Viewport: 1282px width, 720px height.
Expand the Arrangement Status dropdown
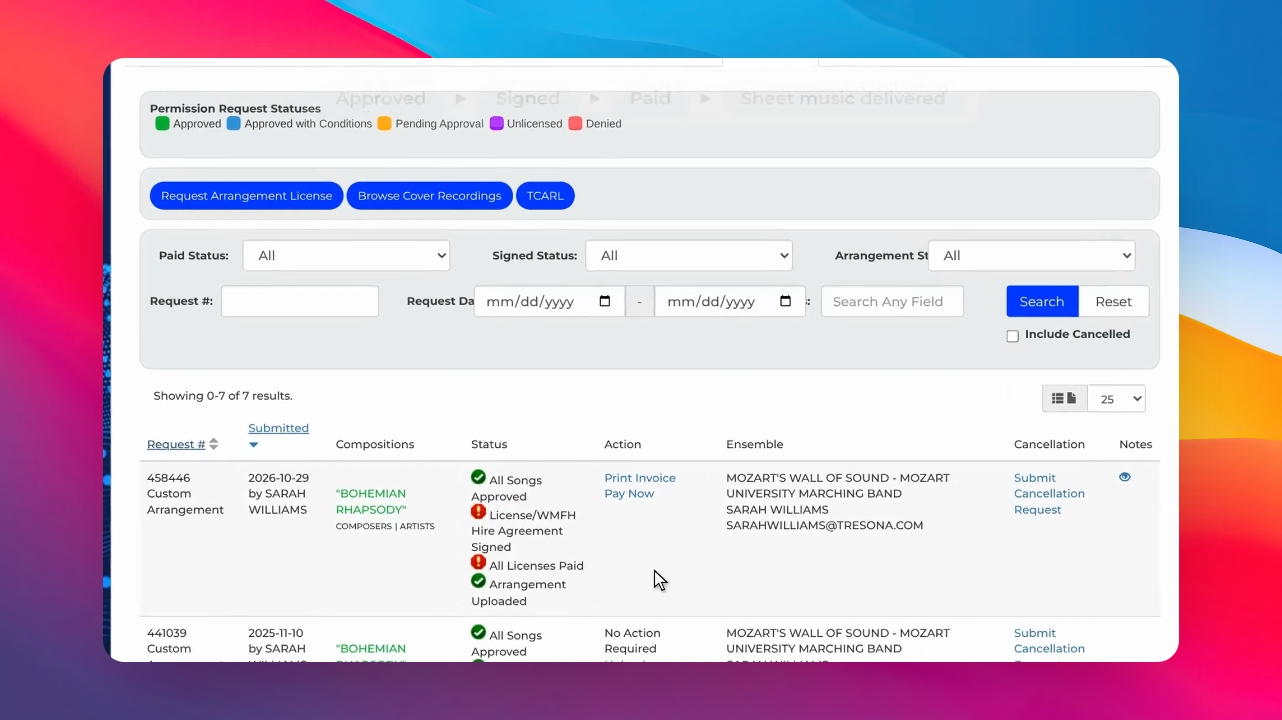coord(1032,255)
